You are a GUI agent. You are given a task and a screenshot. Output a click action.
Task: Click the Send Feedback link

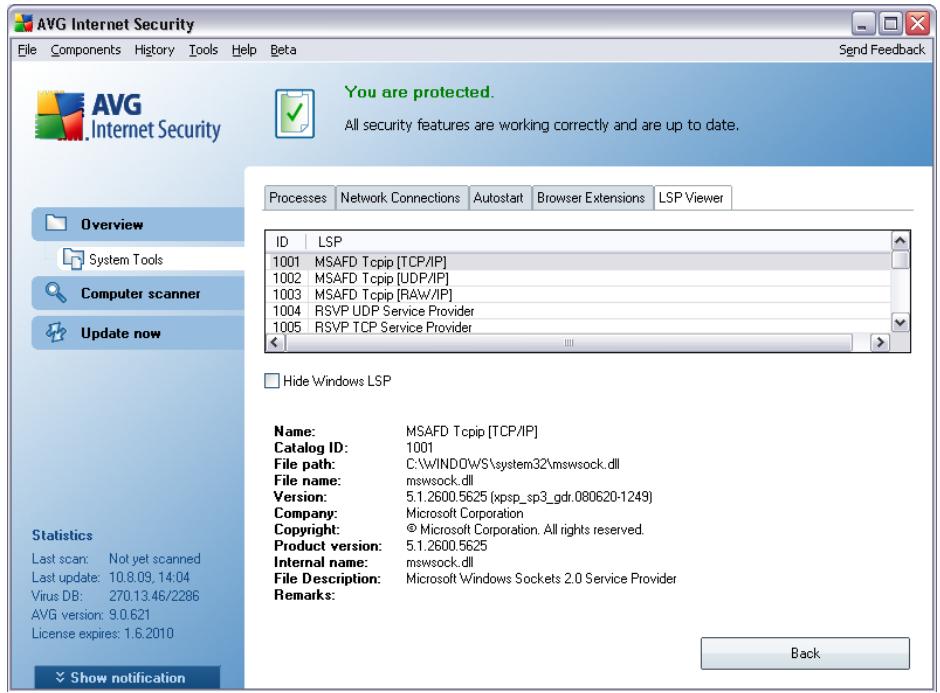[882, 50]
